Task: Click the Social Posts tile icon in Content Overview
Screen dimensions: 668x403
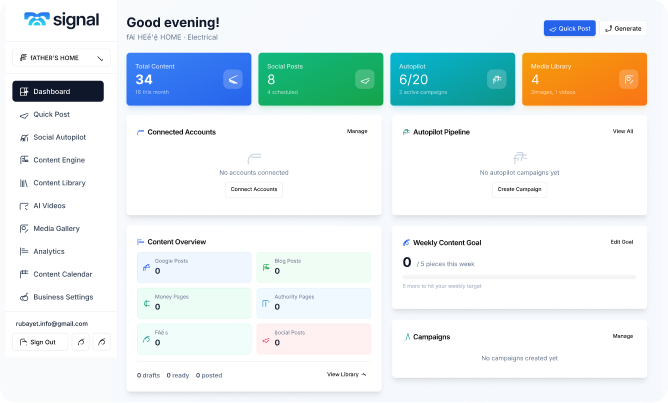Action: click(266, 340)
